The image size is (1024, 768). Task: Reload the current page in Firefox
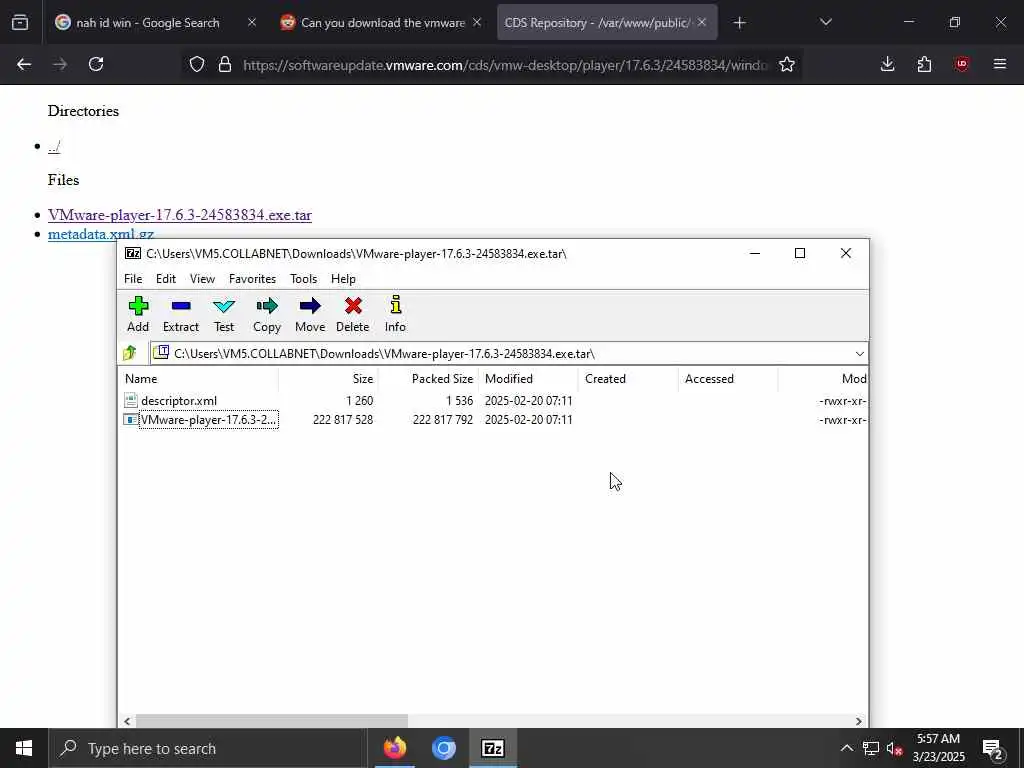tap(96, 64)
